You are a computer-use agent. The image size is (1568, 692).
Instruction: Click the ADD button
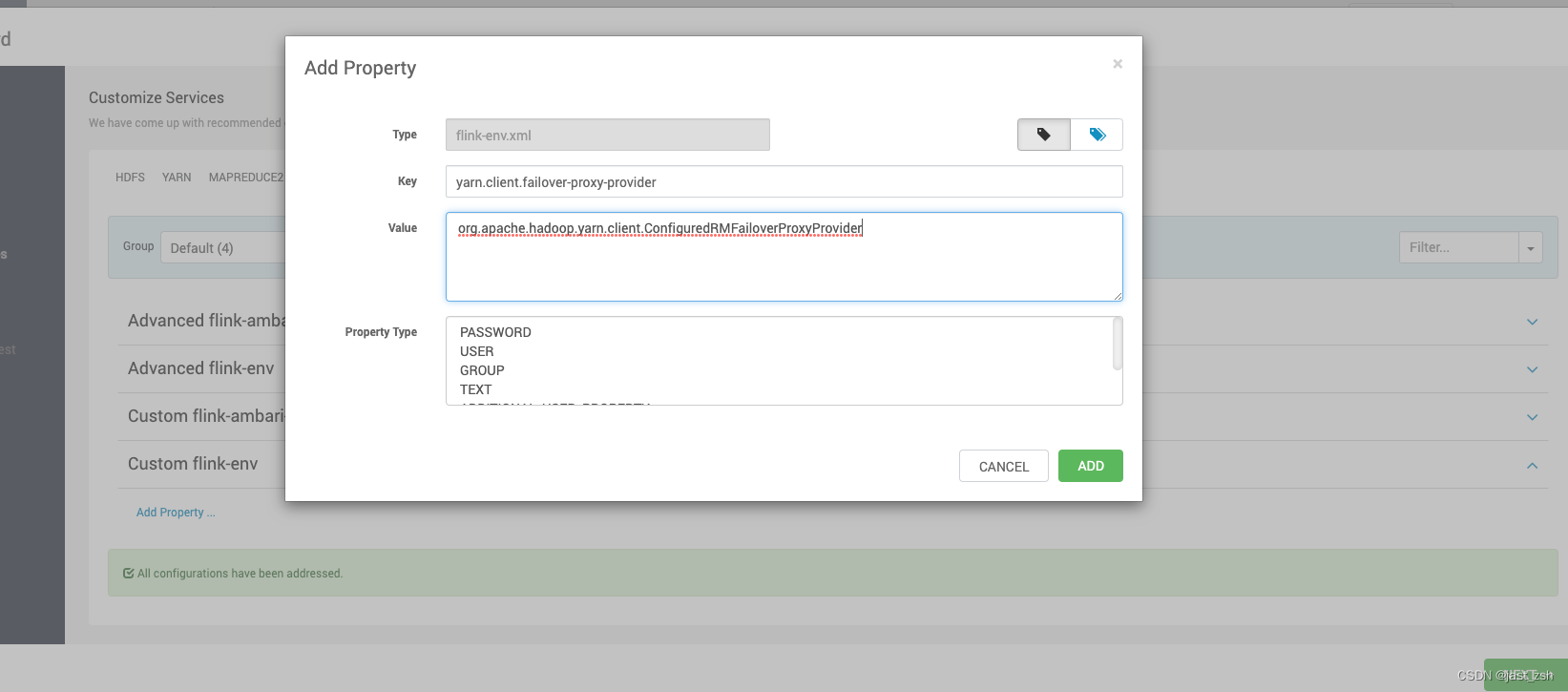click(1091, 466)
